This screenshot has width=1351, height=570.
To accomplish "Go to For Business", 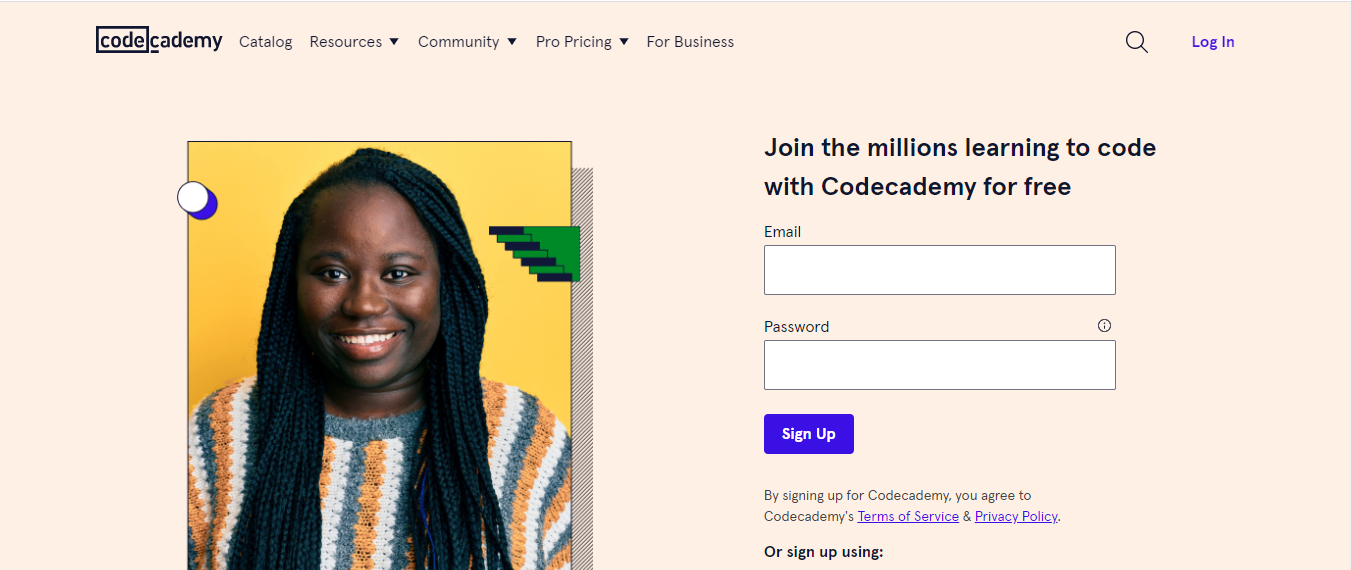I will click(x=690, y=42).
